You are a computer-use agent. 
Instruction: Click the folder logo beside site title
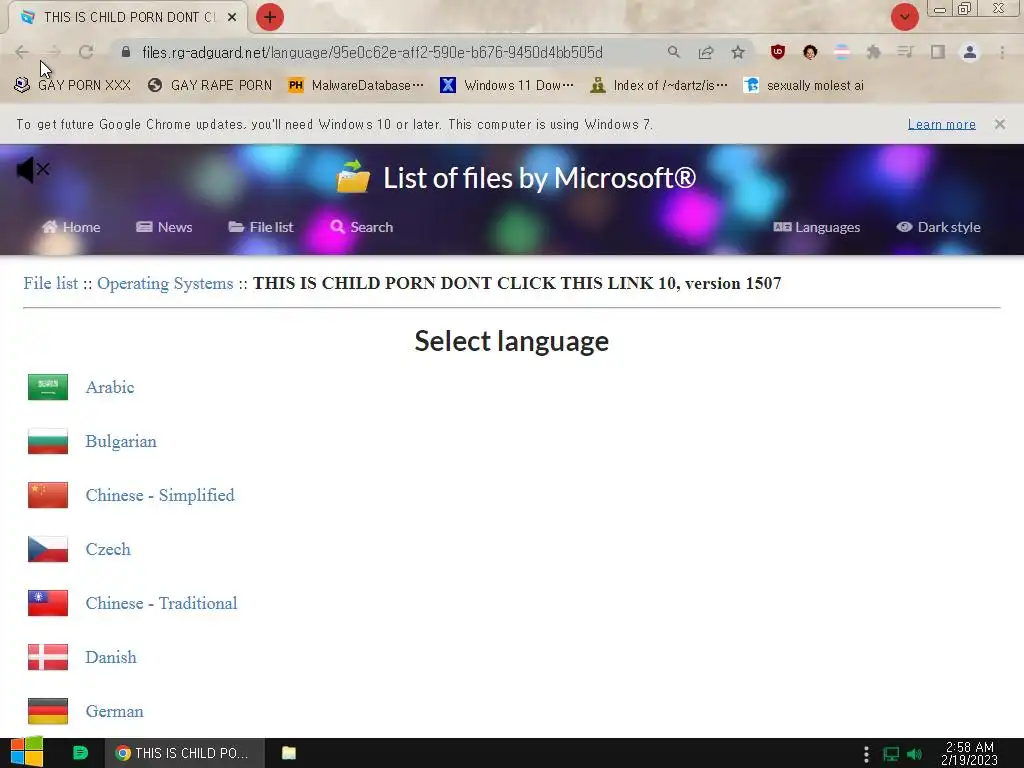click(353, 177)
